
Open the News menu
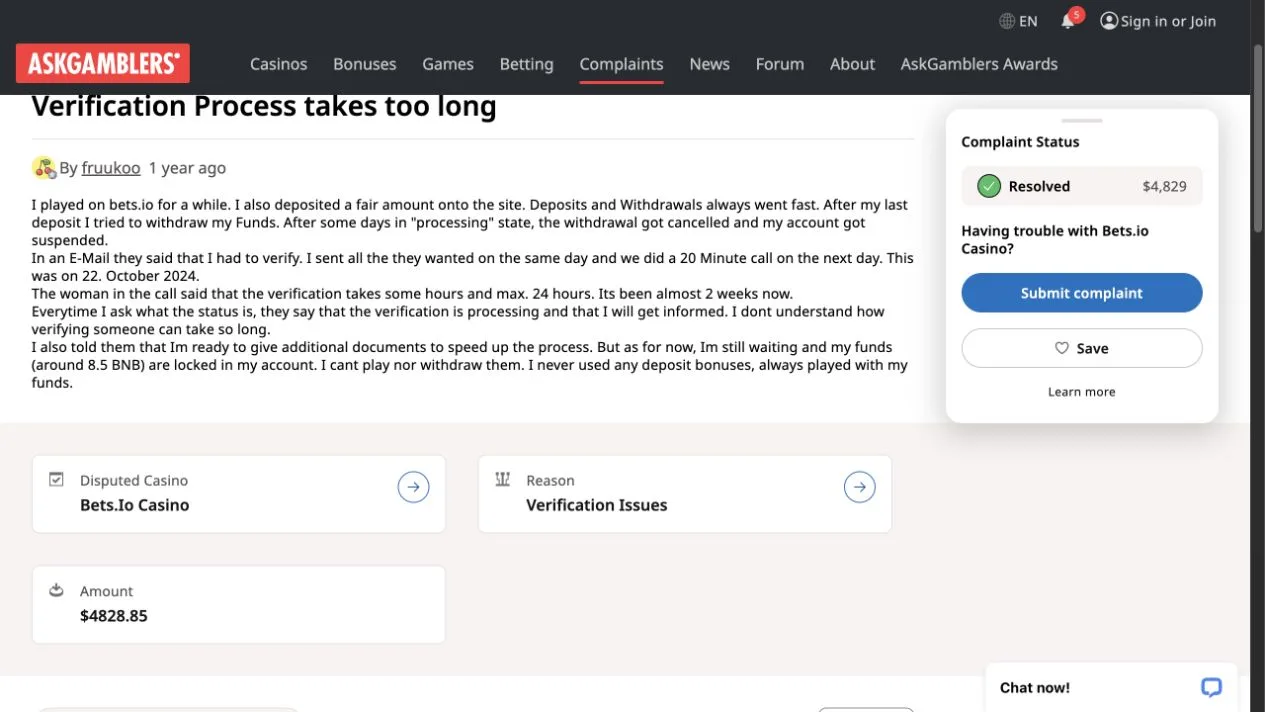tap(709, 64)
